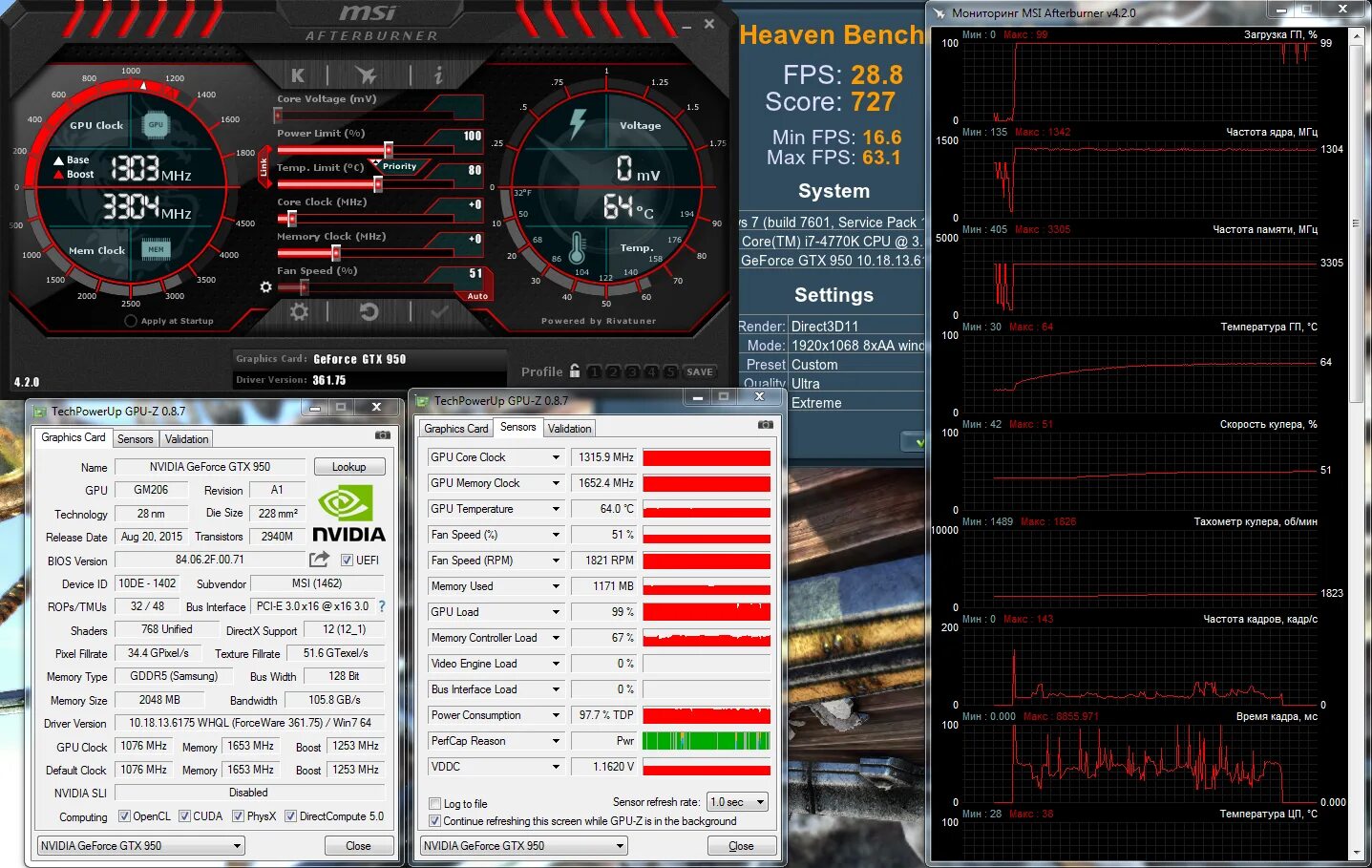1372x868 pixels.
Task: Select profile slot 1
Action: click(595, 371)
